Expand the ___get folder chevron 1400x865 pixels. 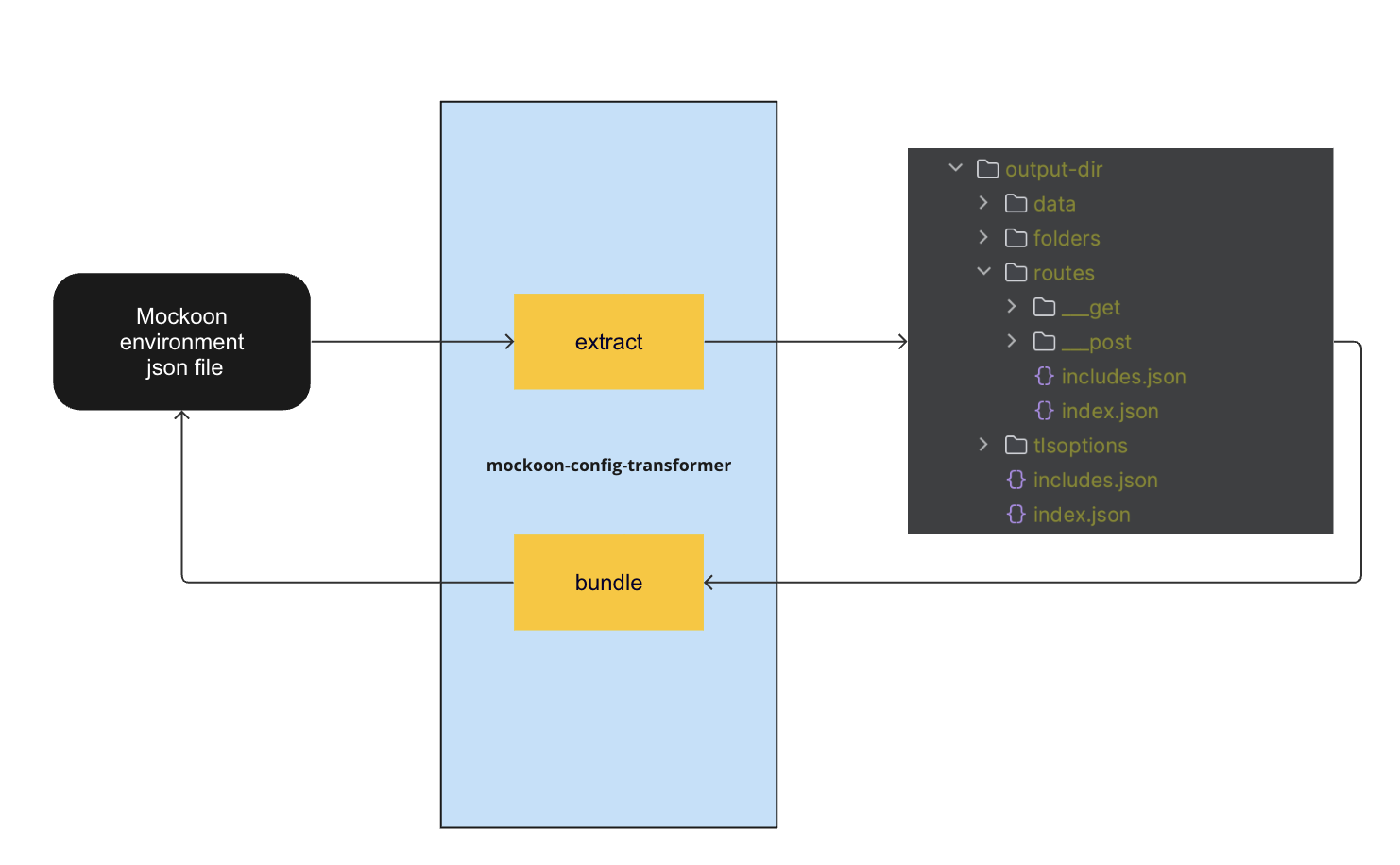[1012, 307]
